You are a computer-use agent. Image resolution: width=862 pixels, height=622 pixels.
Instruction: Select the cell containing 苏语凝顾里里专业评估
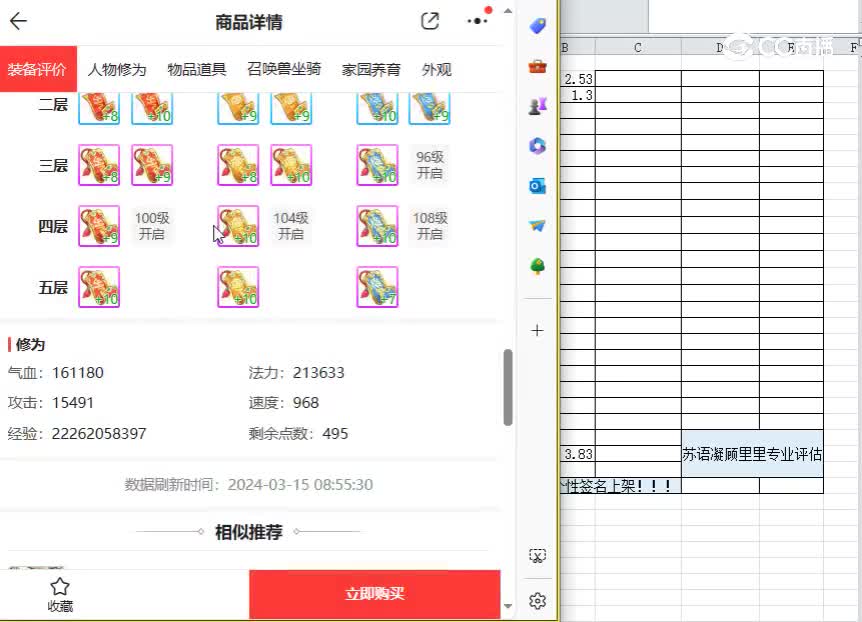click(748, 455)
